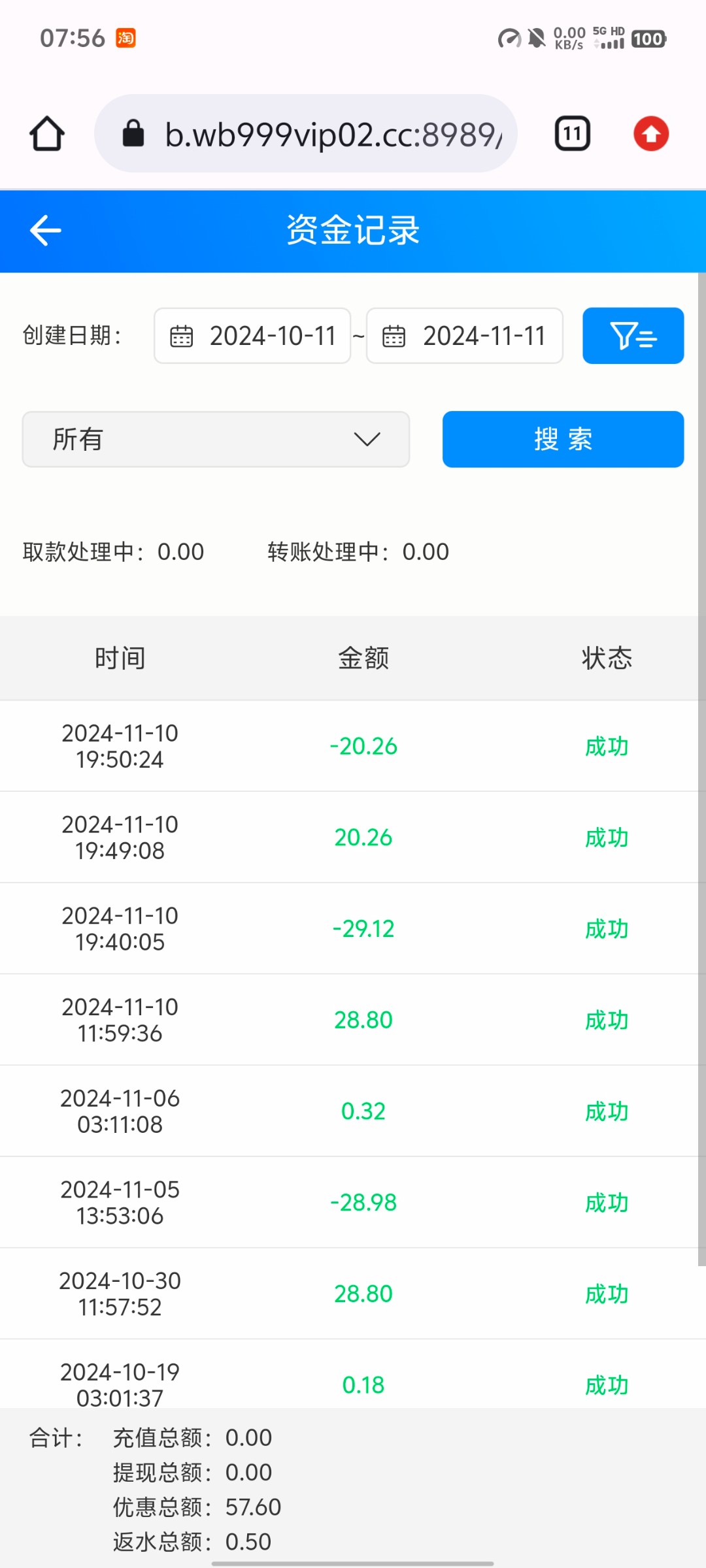Image resolution: width=706 pixels, height=1568 pixels.
Task: Click the filter funnel button
Action: pos(633,336)
